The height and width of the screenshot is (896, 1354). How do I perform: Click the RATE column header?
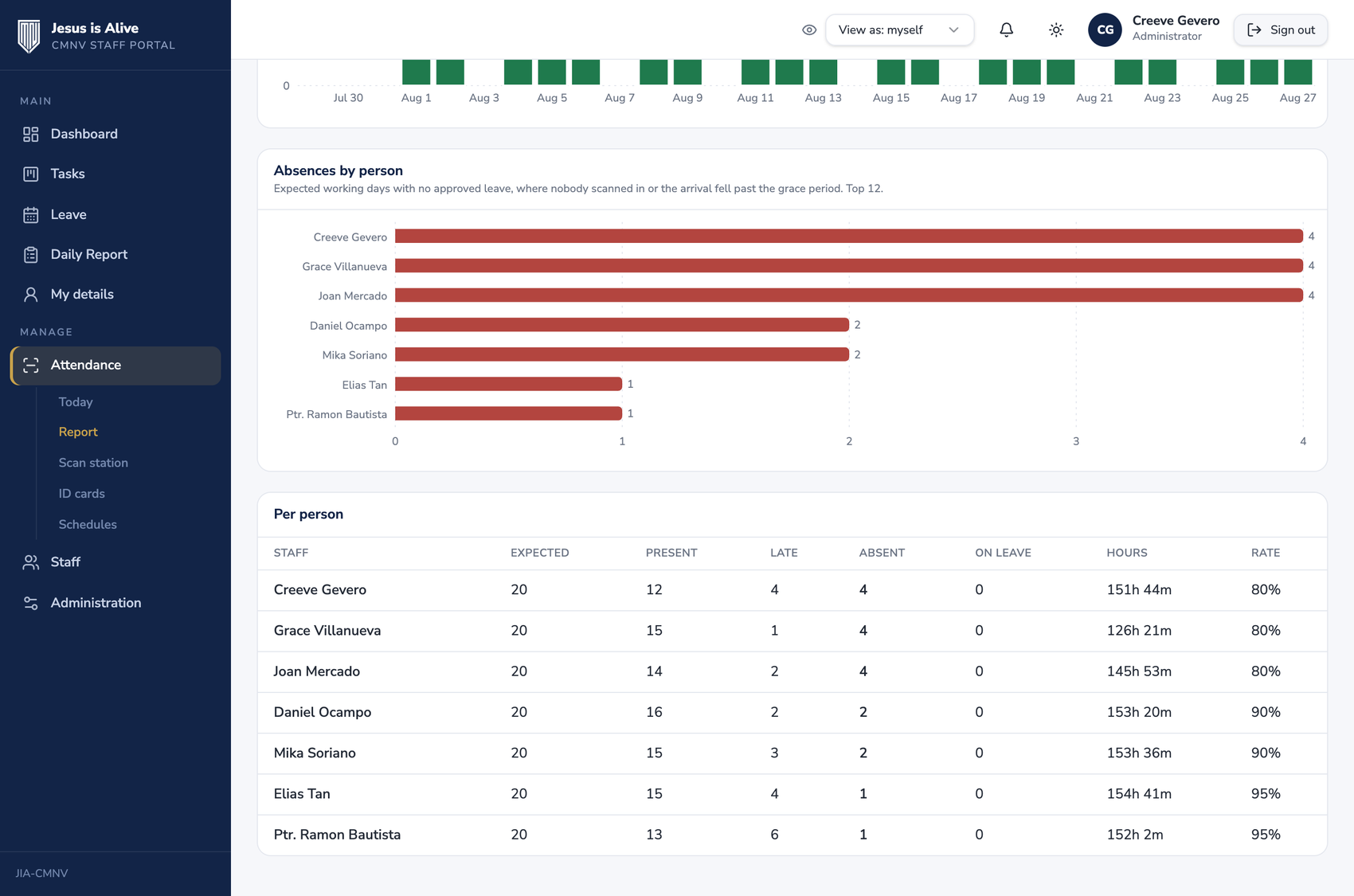tap(1266, 553)
